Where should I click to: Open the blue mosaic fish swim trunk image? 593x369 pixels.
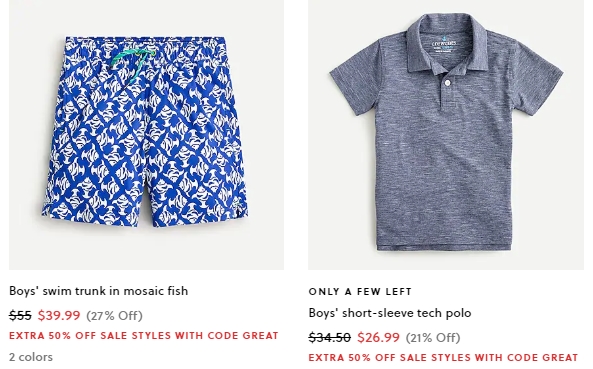[146, 134]
